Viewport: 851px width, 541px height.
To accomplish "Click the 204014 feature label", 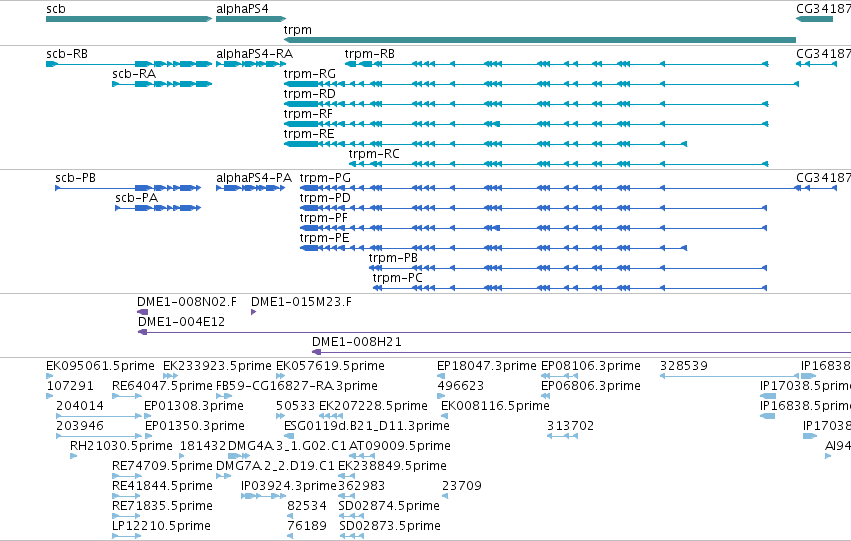I will [80, 406].
